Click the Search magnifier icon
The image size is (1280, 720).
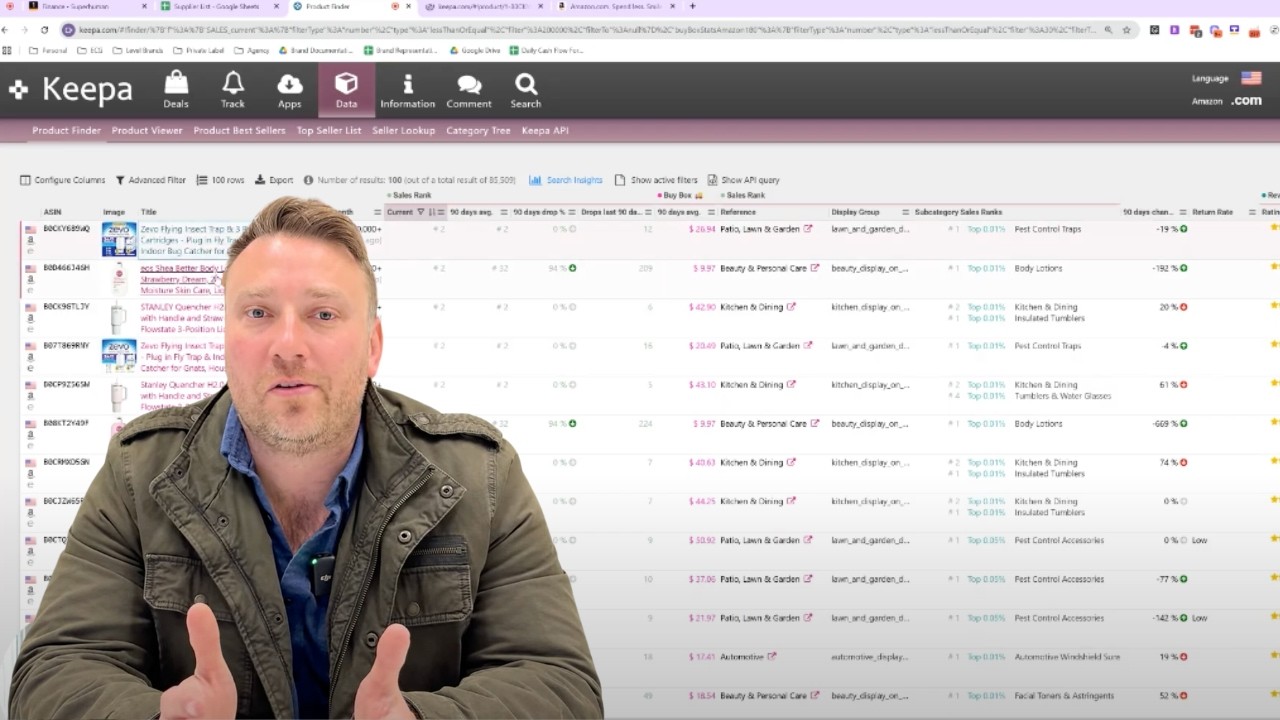(526, 90)
